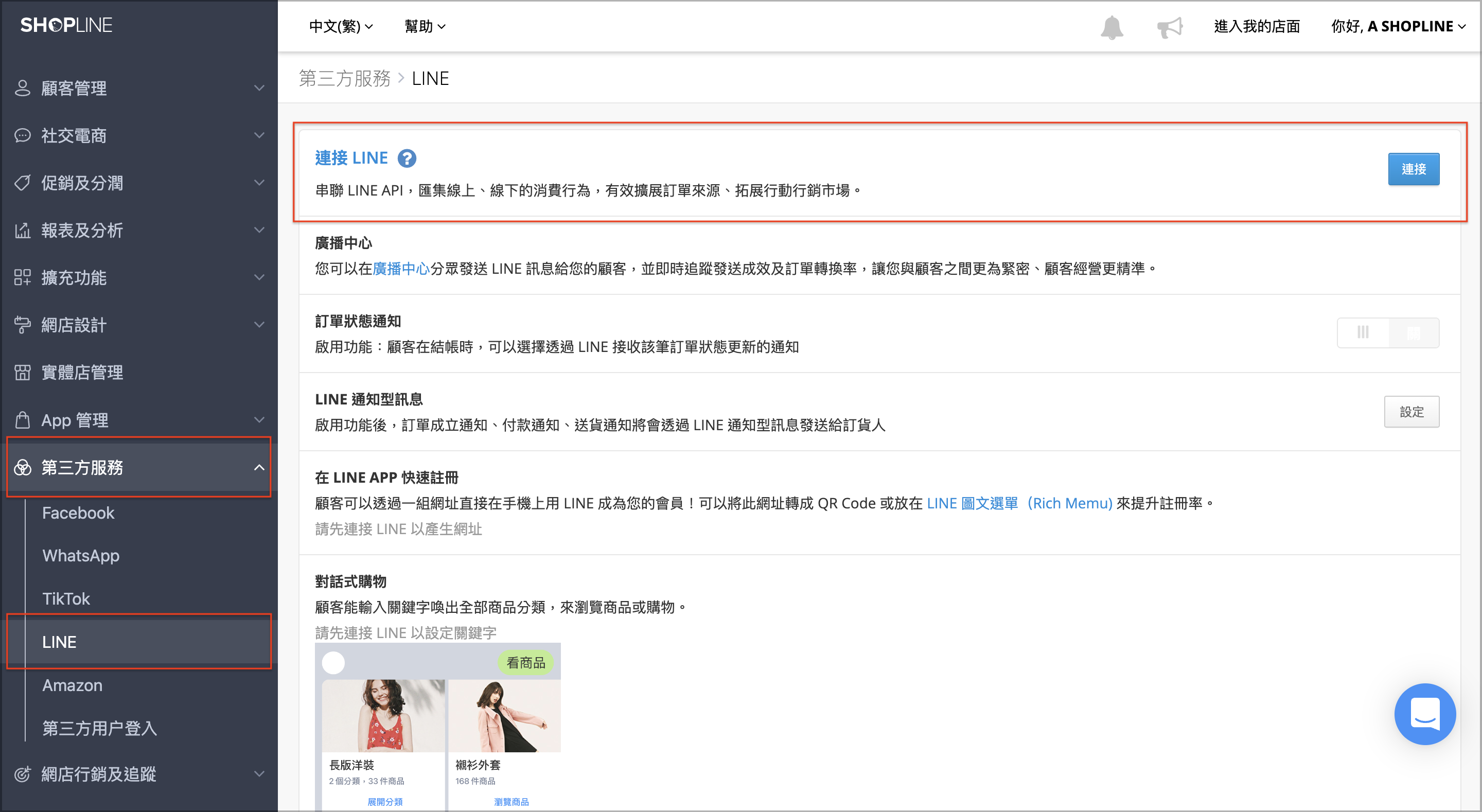Click the 看商品 green chat bubble
This screenshot has height=812, width=1482.
pos(525,663)
